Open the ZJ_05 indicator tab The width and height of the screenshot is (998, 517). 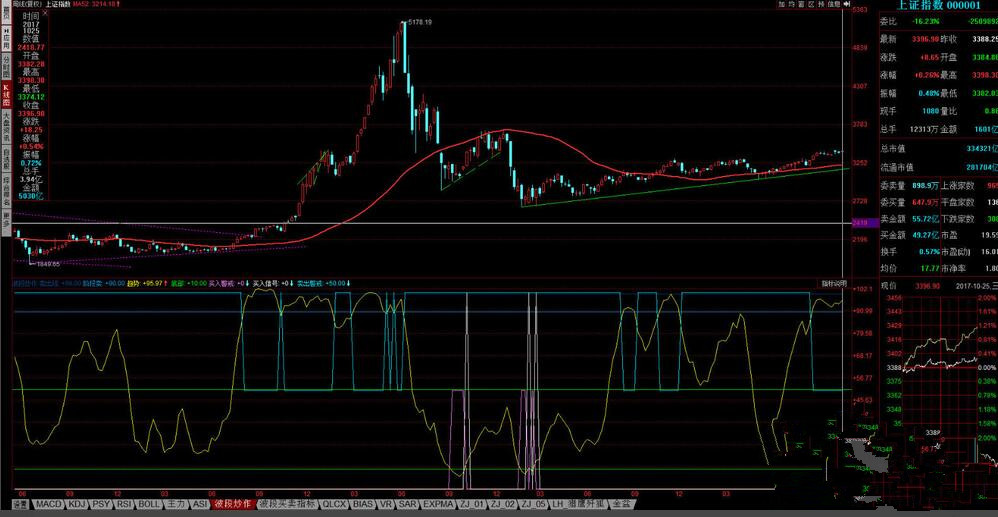tap(533, 504)
